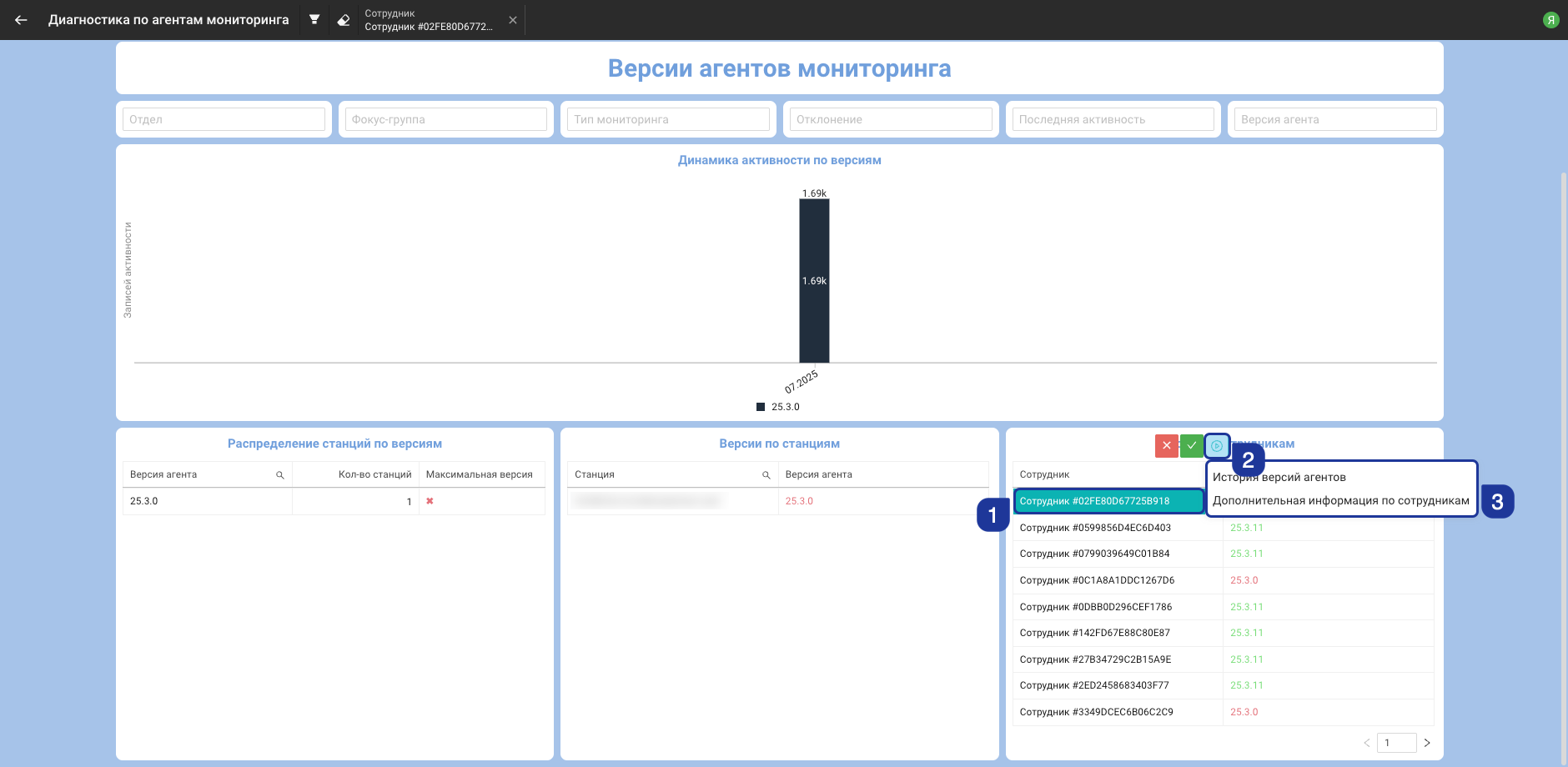Click the blue play-circle actions icon
Image resolution: width=1568 pixels, height=767 pixels.
1217,446
